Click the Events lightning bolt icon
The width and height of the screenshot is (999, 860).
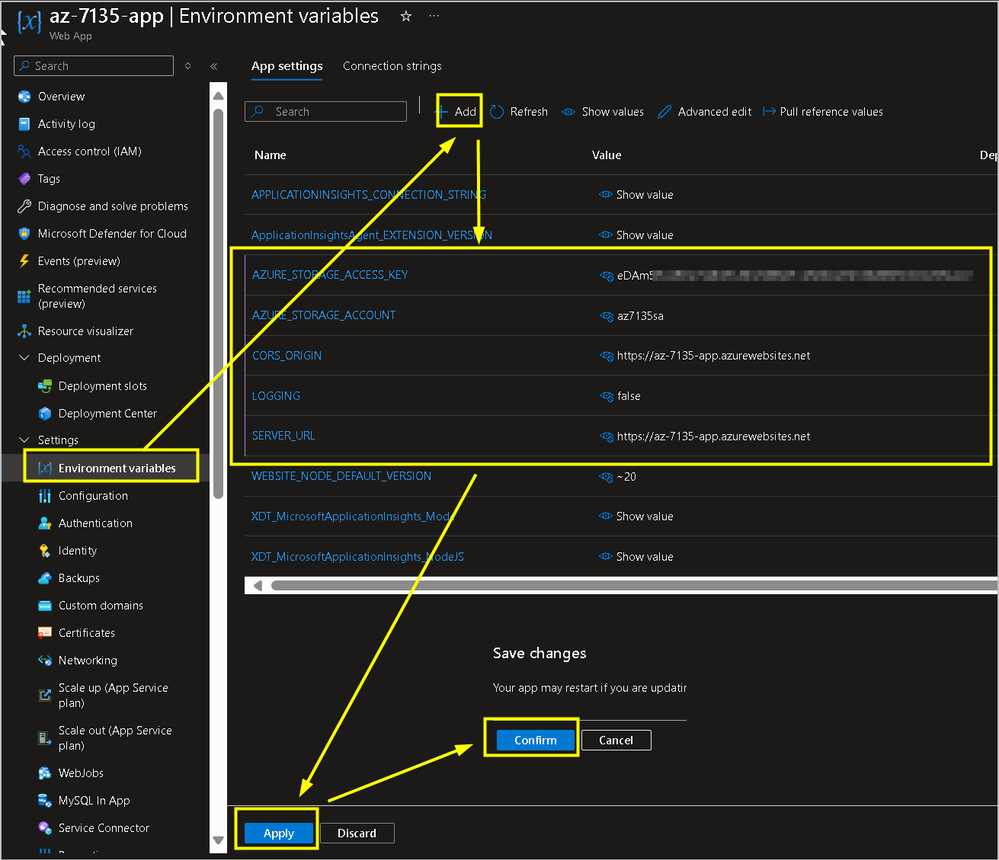coord(24,261)
